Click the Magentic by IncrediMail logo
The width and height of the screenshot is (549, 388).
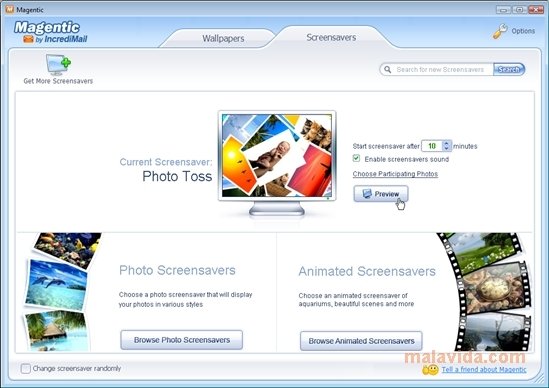[x=50, y=32]
